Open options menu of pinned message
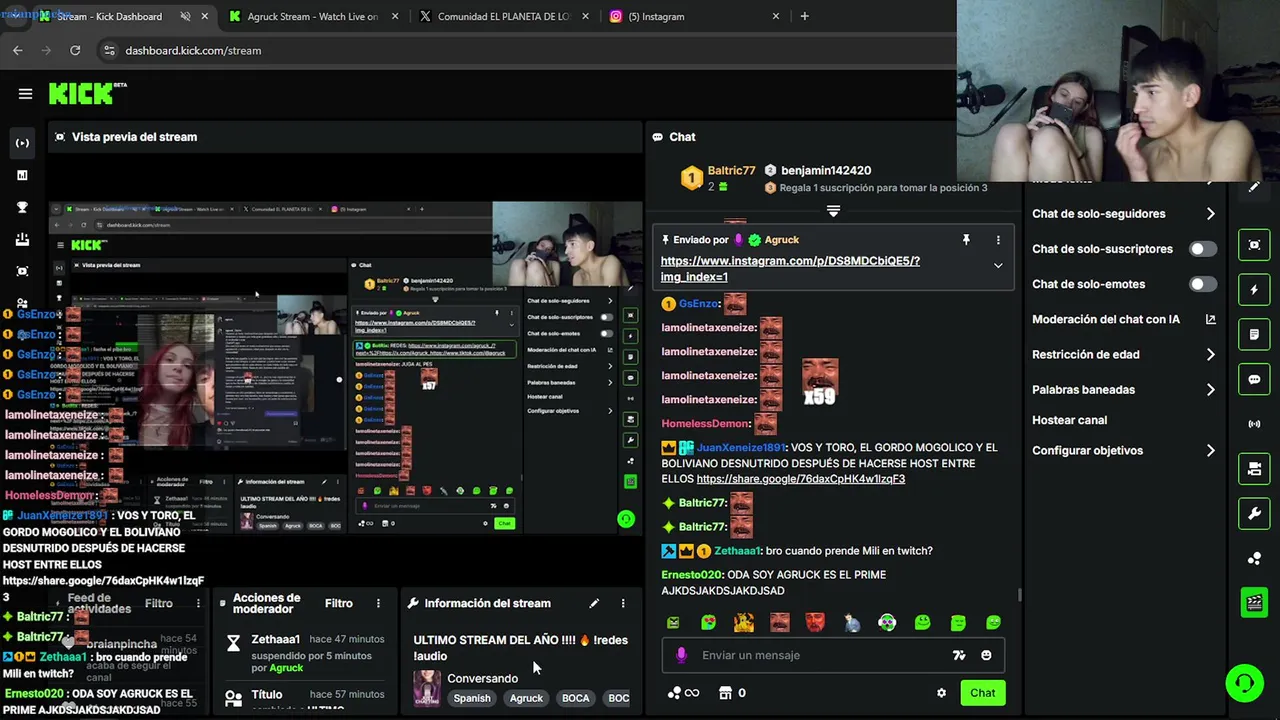The width and height of the screenshot is (1280, 720). [x=998, y=240]
